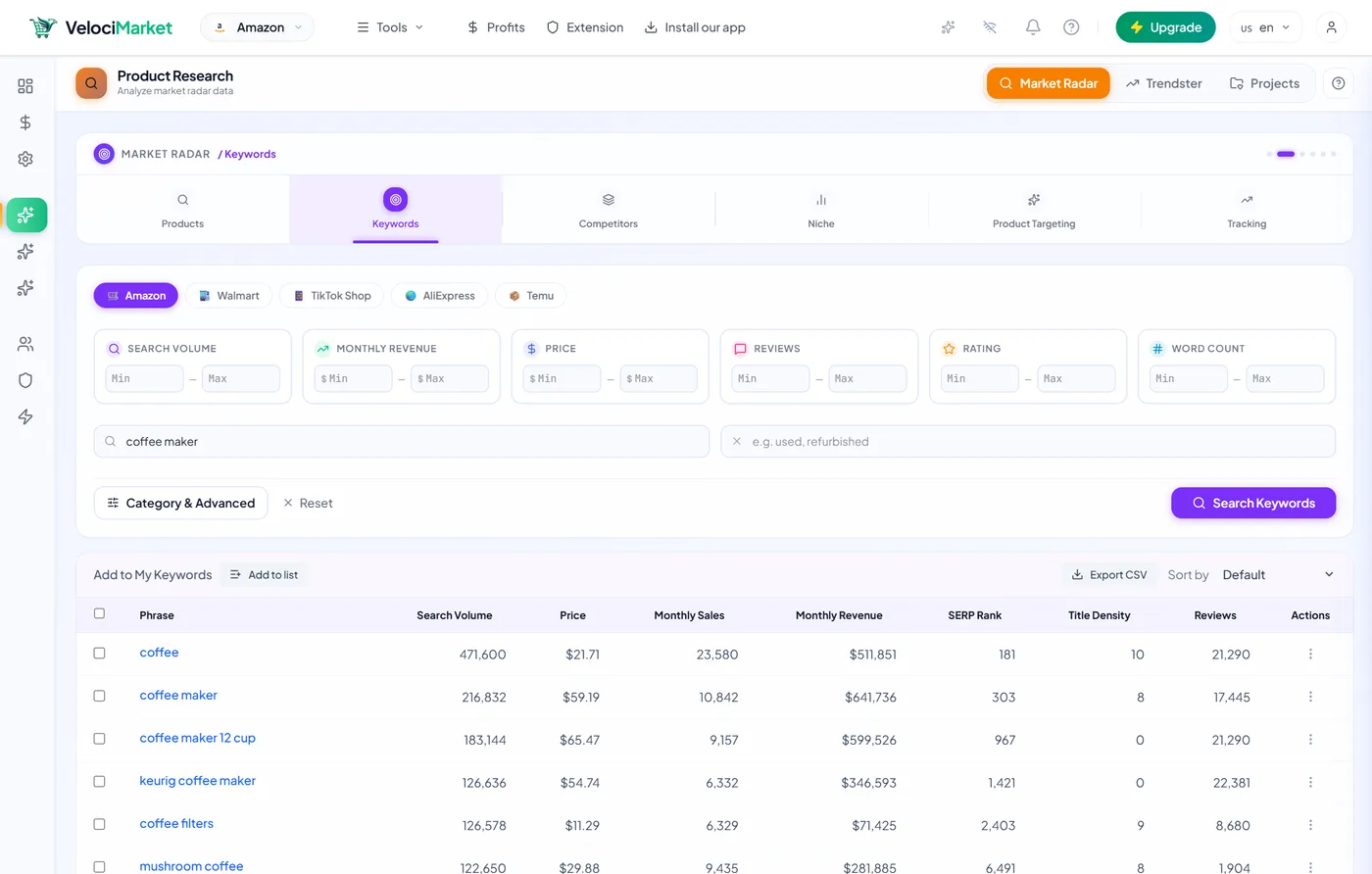1372x874 pixels.
Task: Toggle the select-all checkbox in table header
Action: coord(99,613)
